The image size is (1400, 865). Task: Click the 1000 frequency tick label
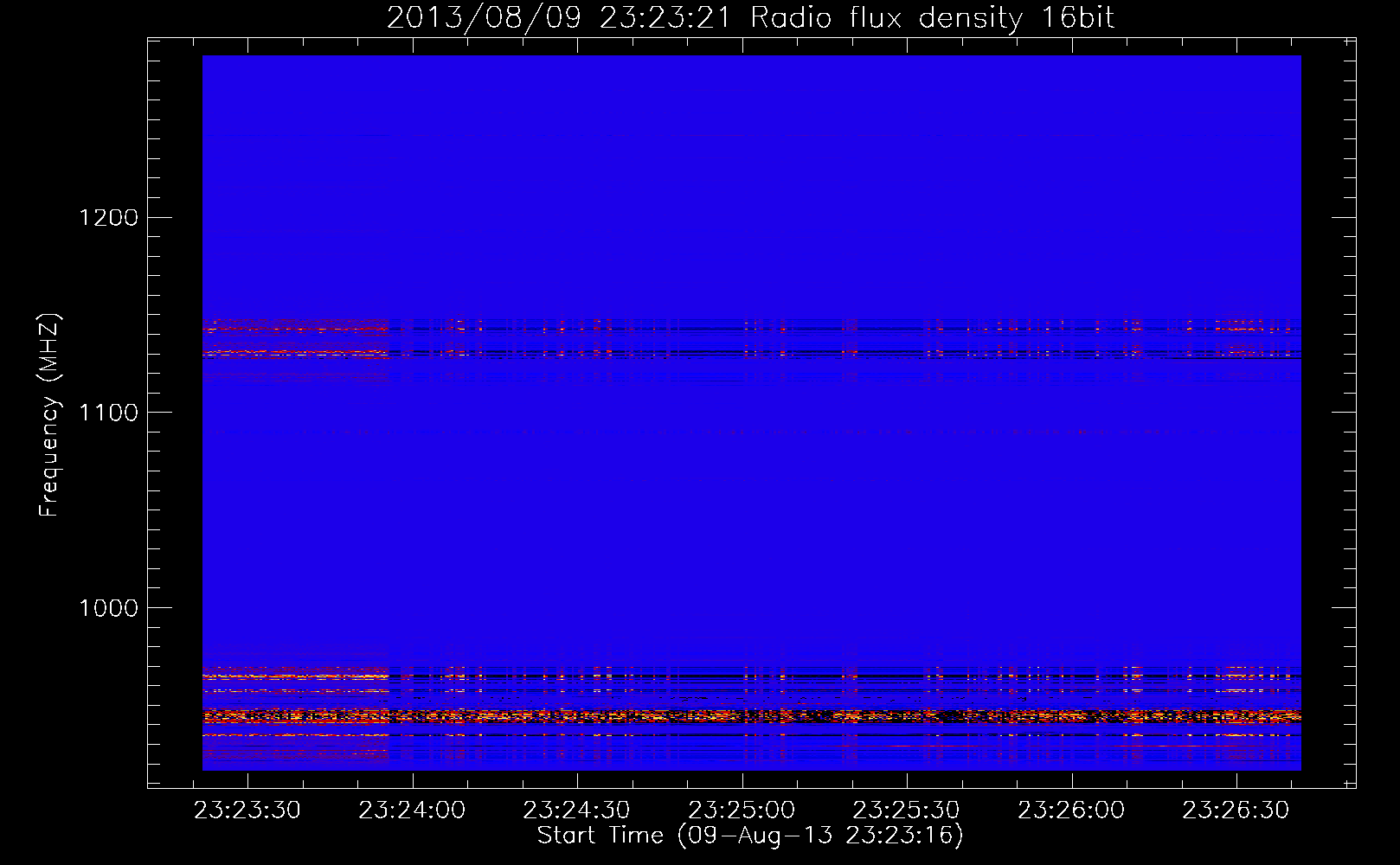point(108,608)
